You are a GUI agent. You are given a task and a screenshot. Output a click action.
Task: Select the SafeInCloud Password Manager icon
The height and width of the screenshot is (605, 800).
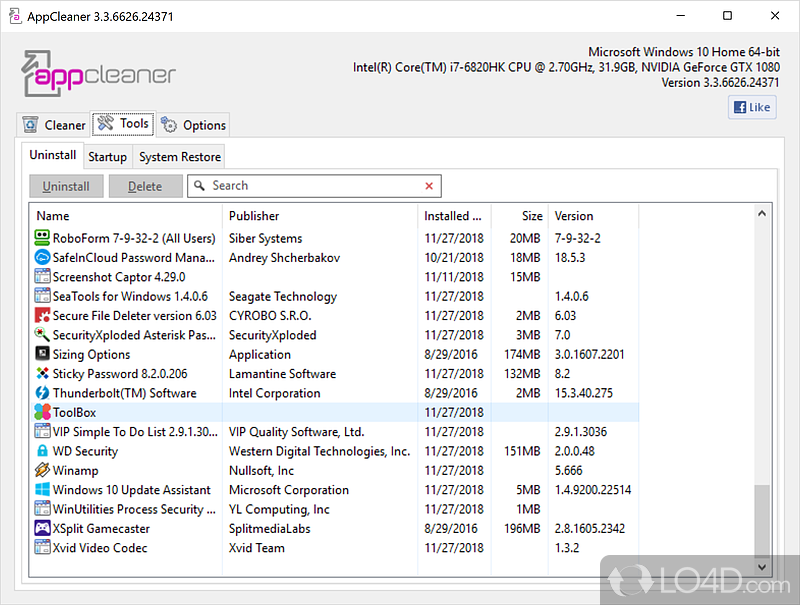(x=43, y=257)
